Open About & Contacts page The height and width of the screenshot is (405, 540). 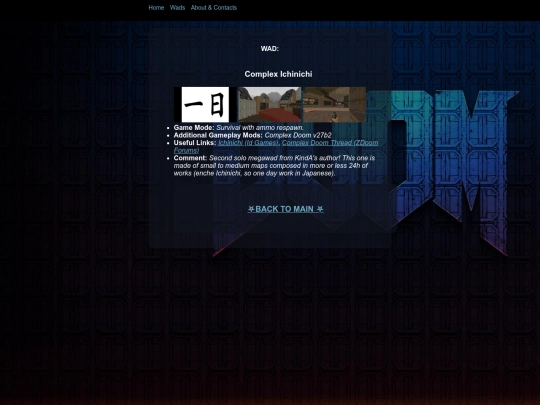click(x=214, y=8)
